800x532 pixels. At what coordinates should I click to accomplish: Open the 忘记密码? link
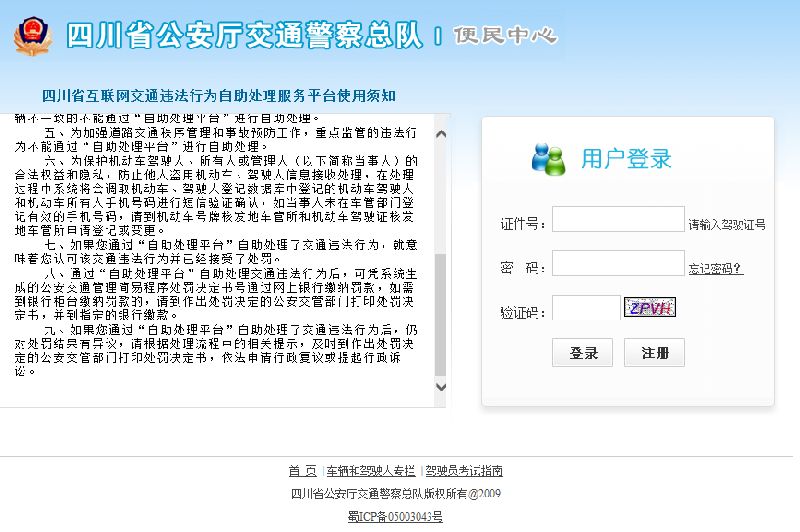(x=716, y=268)
